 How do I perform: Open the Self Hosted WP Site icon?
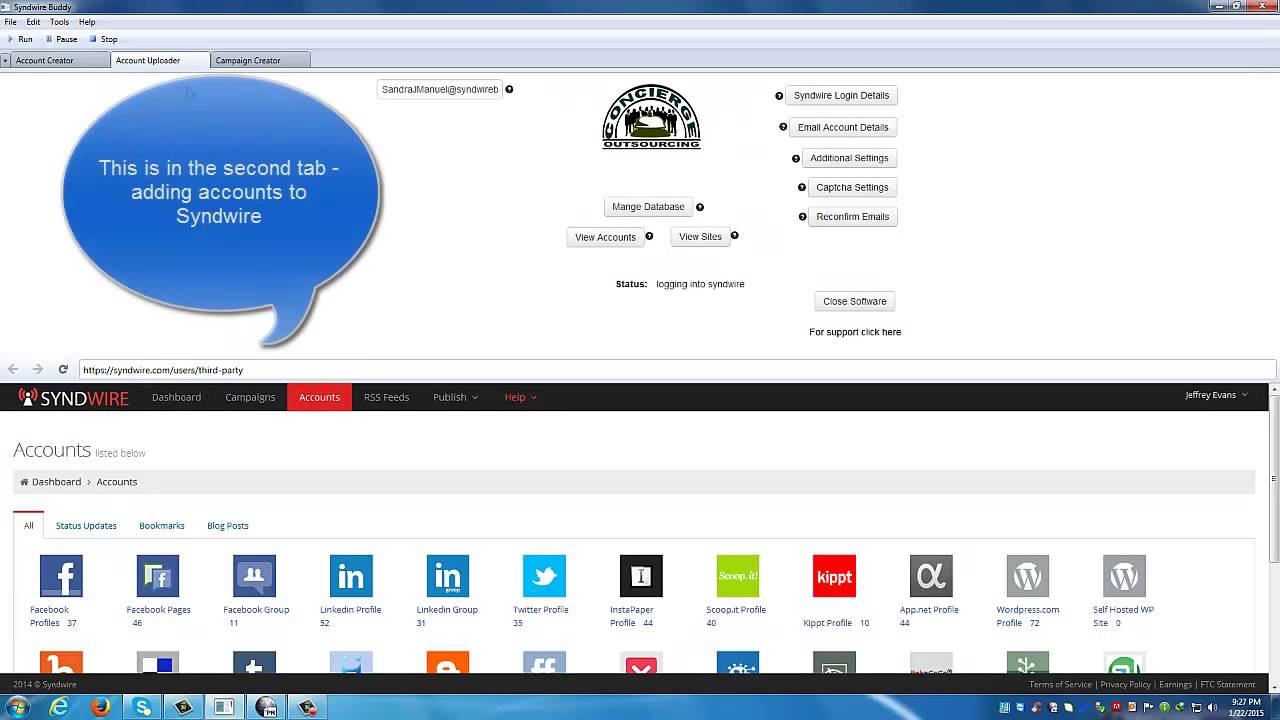pos(1124,576)
